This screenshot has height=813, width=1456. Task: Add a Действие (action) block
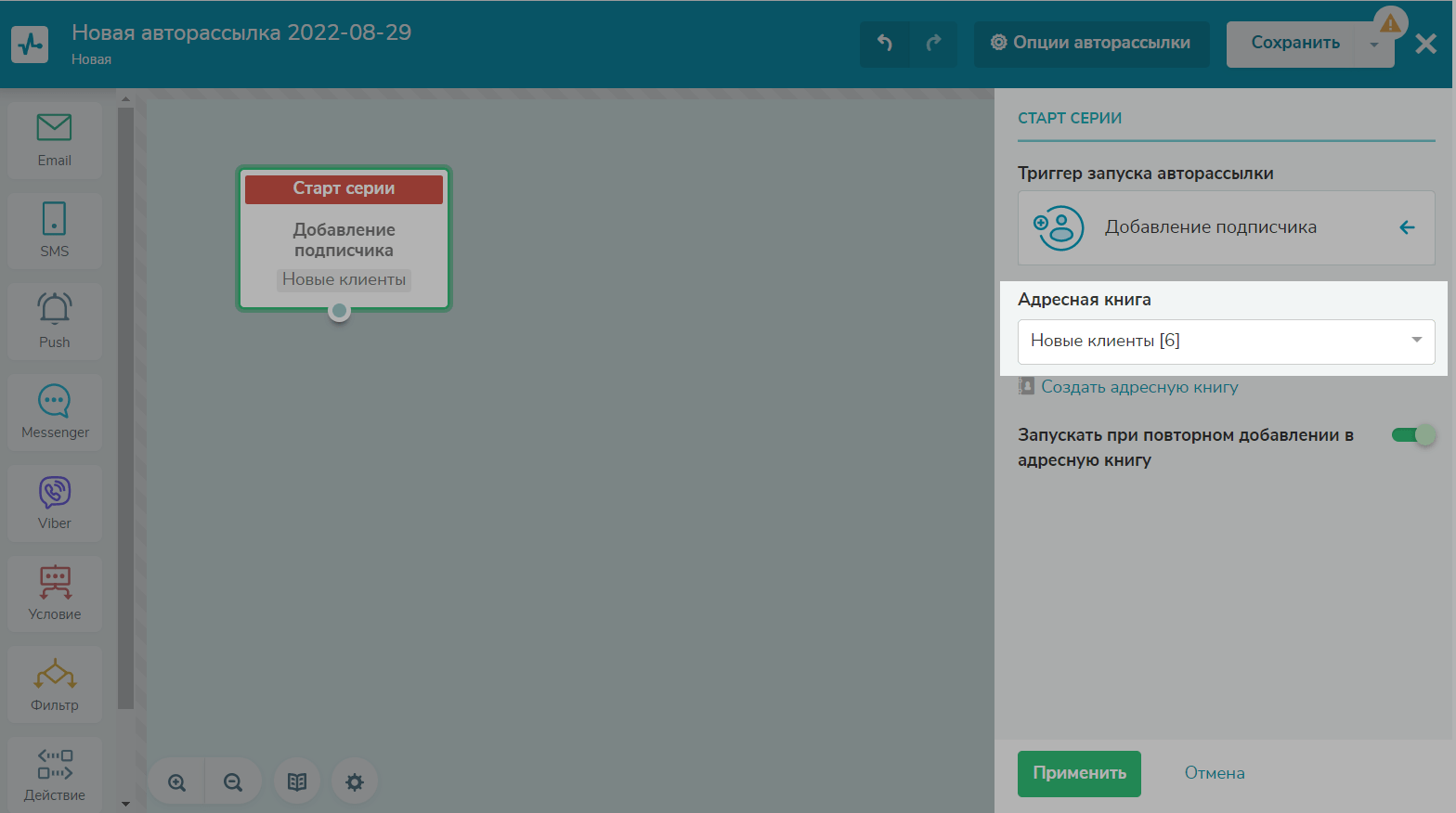55,775
